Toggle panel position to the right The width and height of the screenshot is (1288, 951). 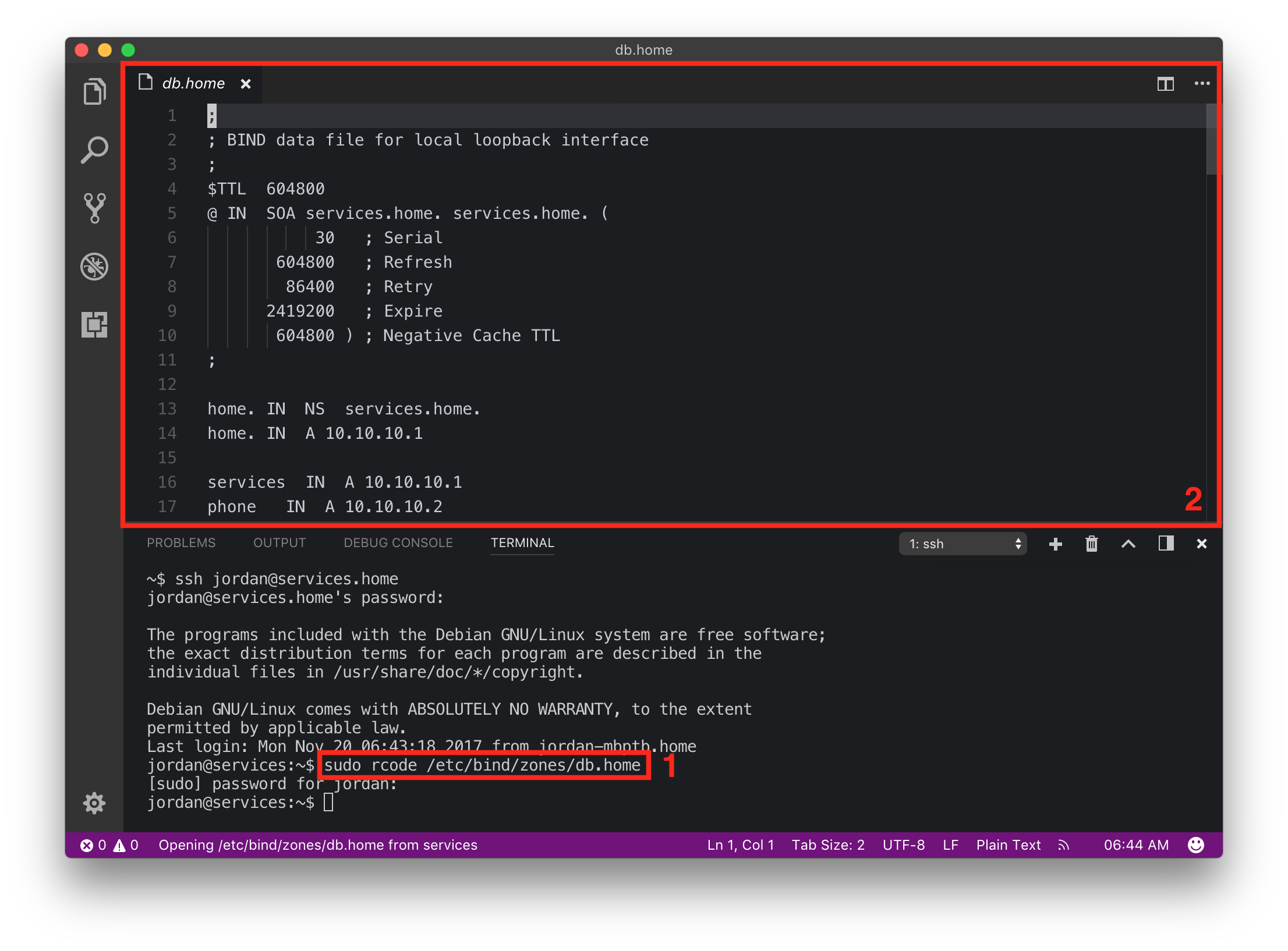[1166, 544]
